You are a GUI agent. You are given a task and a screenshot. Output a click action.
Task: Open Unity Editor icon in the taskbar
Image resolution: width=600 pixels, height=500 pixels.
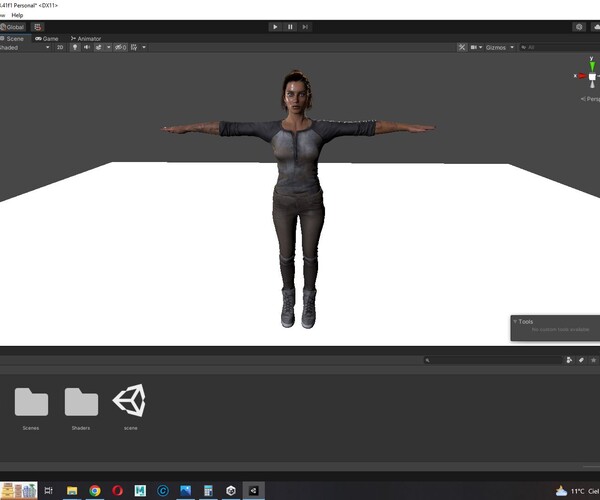[x=253, y=490]
